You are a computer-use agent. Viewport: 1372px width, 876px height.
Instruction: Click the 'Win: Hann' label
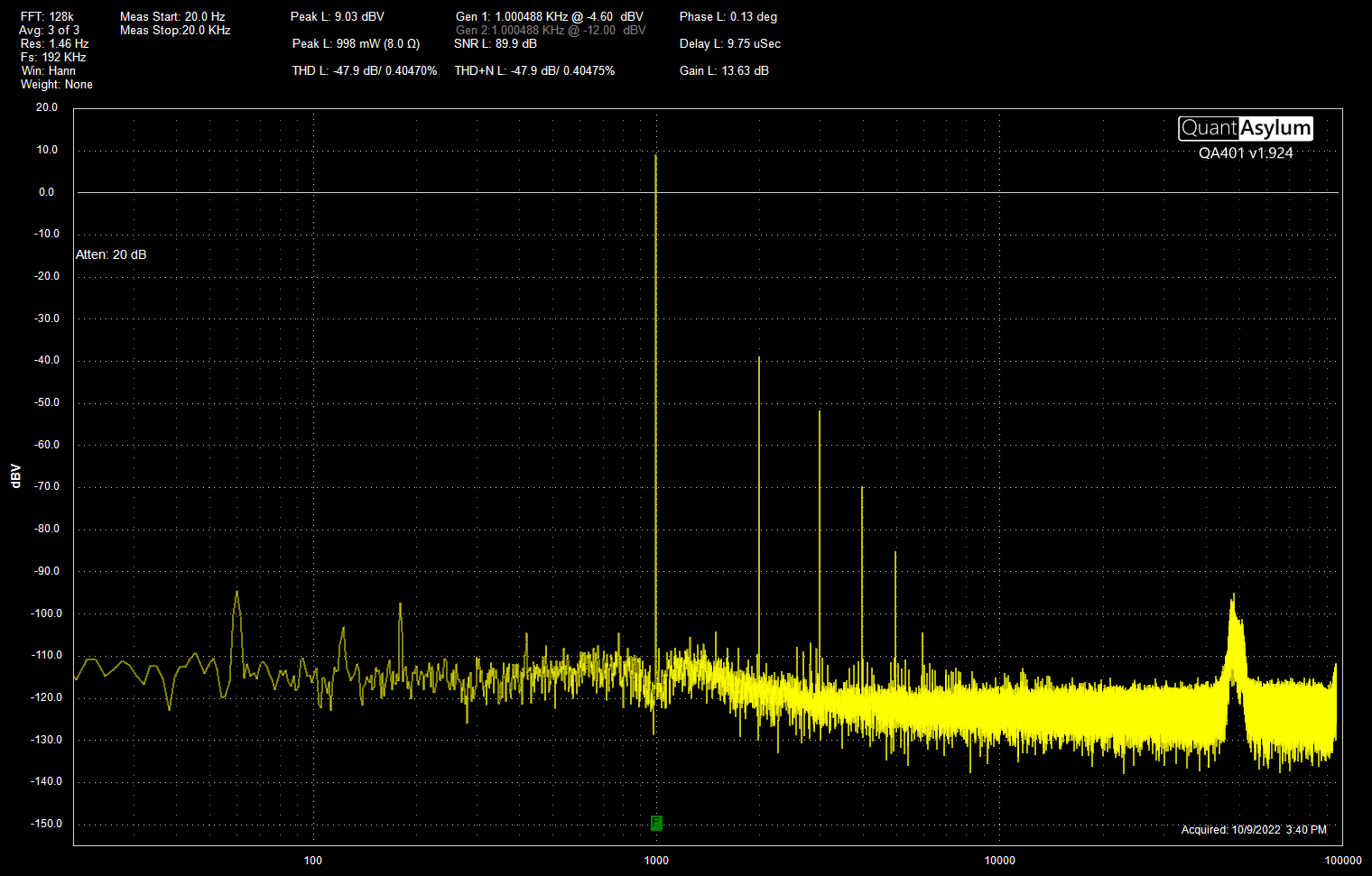coord(49,71)
